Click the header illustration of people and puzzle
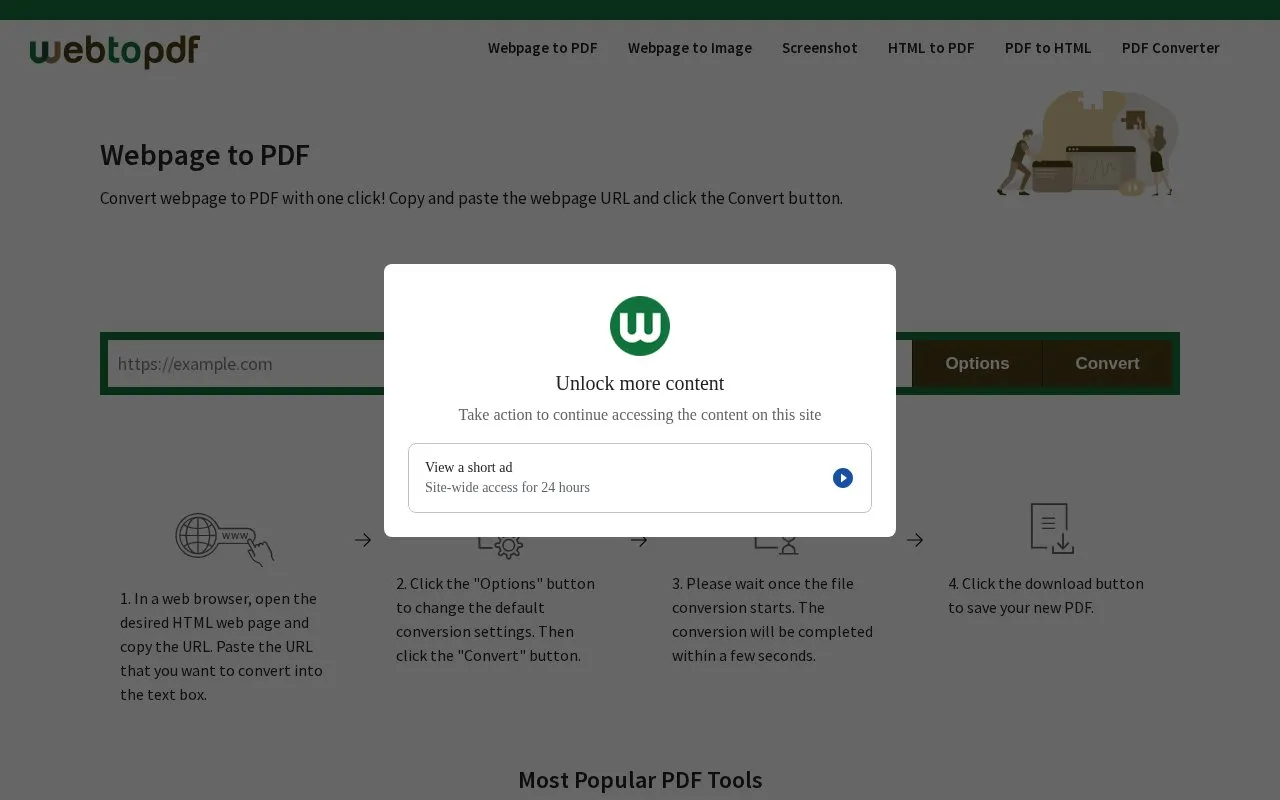This screenshot has width=1280, height=800. 1087,144
